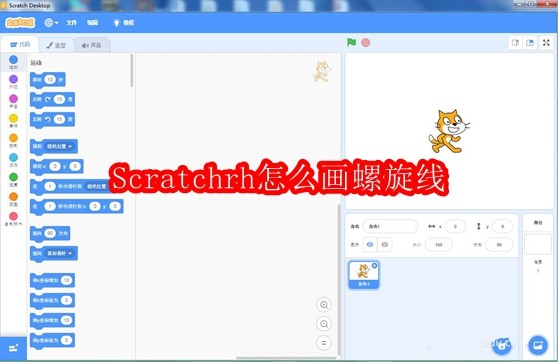Click the sprite y position field

pyautogui.click(x=502, y=226)
